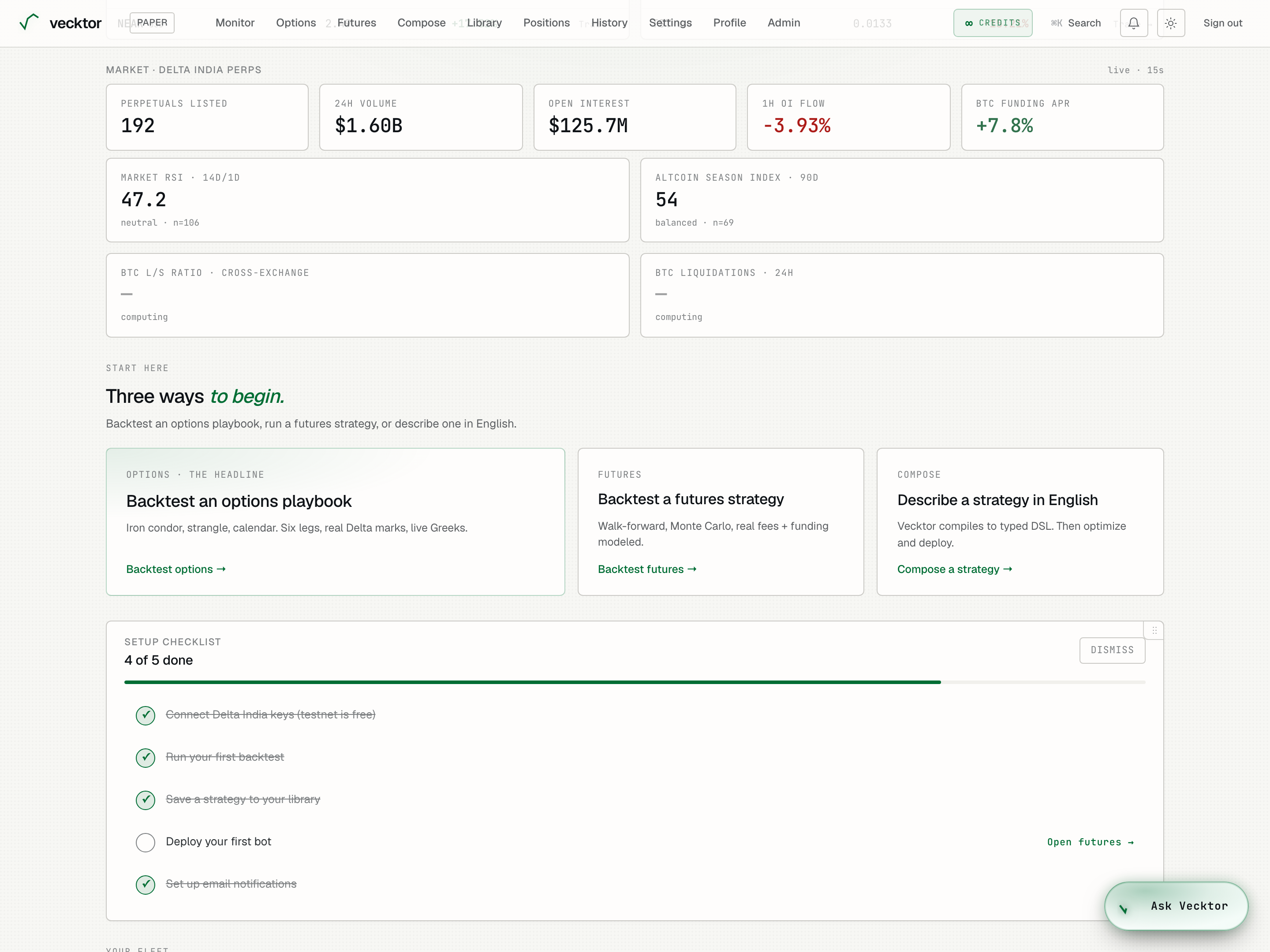View the History page
The width and height of the screenshot is (1270, 952).
coord(609,23)
